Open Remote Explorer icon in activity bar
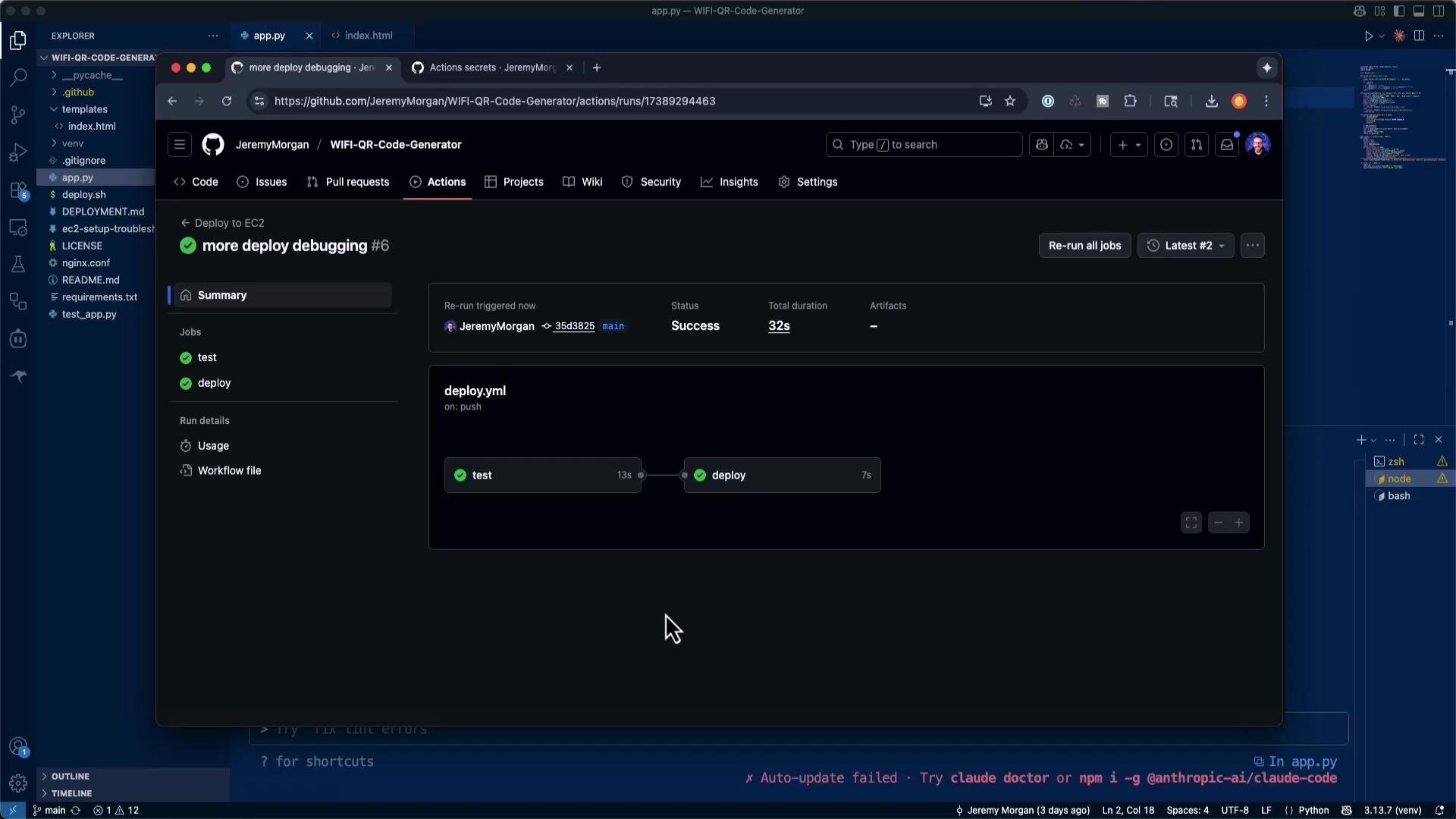This screenshot has height=819, width=1456. [x=18, y=227]
